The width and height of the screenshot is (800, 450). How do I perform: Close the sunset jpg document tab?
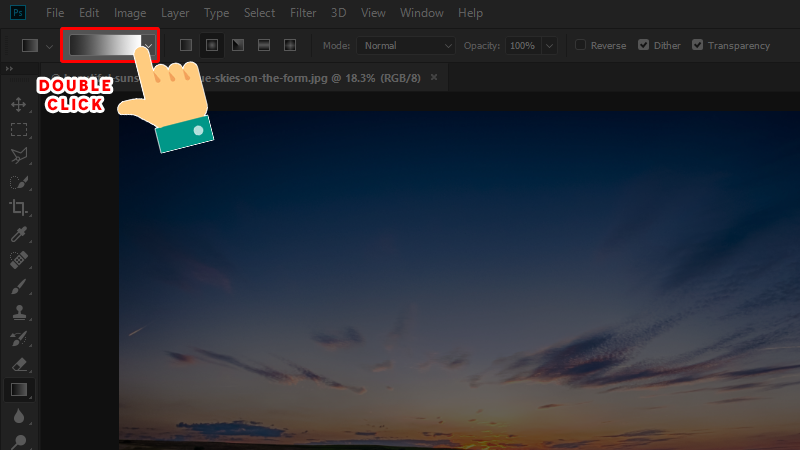[x=434, y=77]
